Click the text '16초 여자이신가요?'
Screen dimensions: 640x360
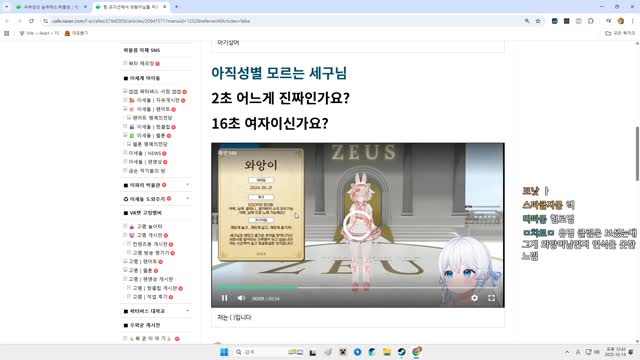pos(270,124)
